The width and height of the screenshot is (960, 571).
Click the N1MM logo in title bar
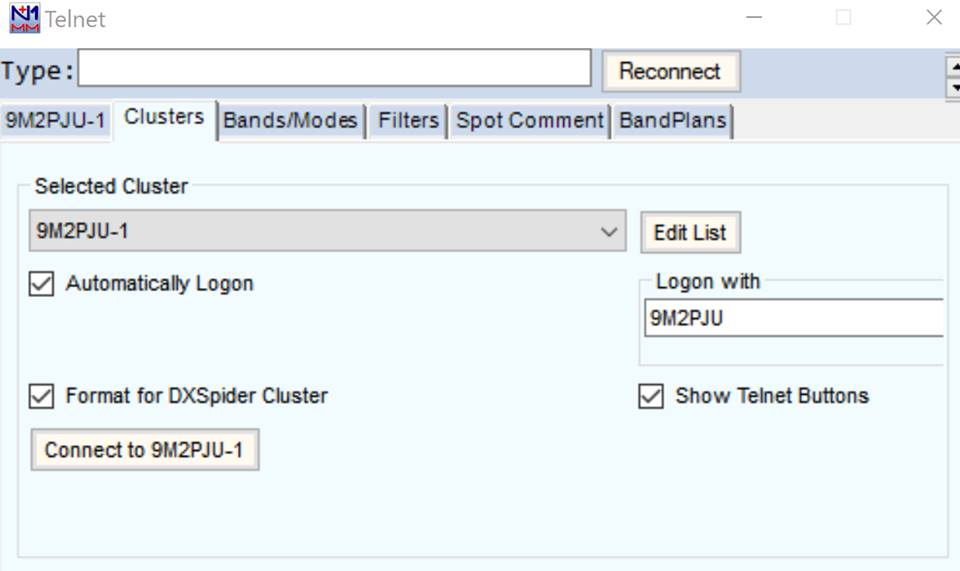[24, 18]
